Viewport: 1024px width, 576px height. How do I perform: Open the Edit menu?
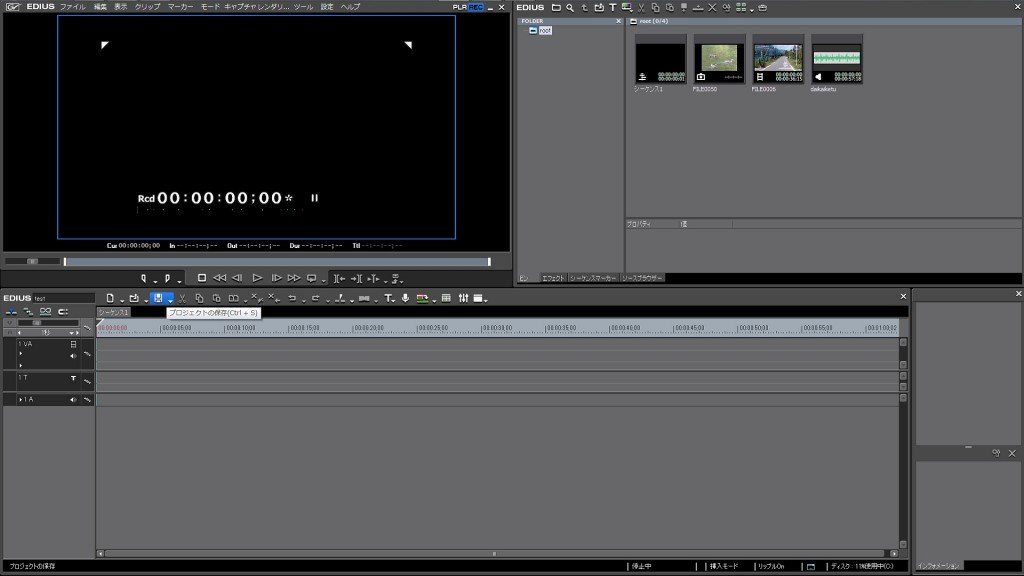100,7
